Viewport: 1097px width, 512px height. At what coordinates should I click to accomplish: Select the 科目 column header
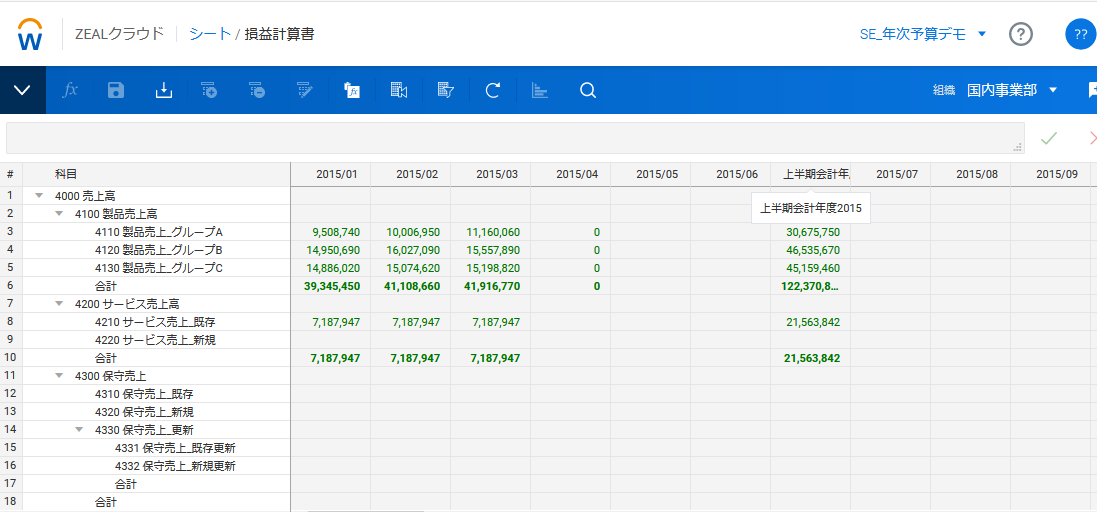pyautogui.click(x=157, y=174)
